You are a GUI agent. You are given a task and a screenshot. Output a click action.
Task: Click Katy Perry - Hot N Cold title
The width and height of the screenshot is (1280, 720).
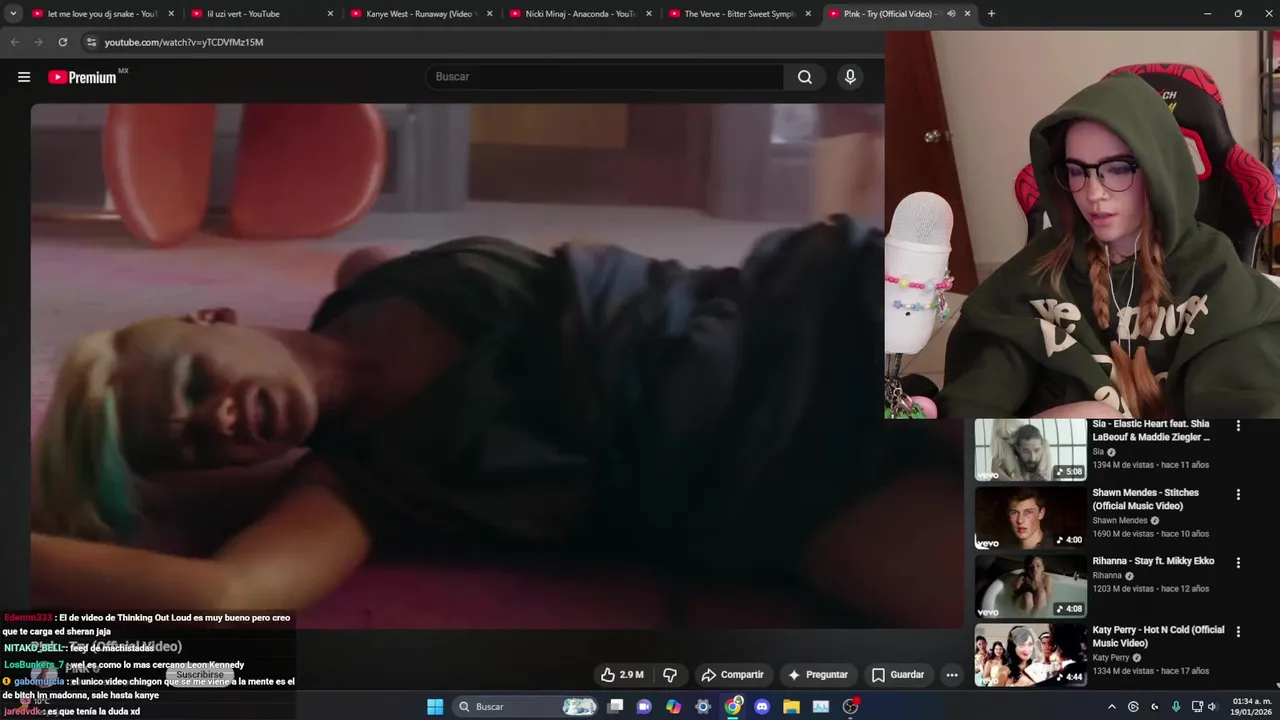pyautogui.click(x=1158, y=636)
